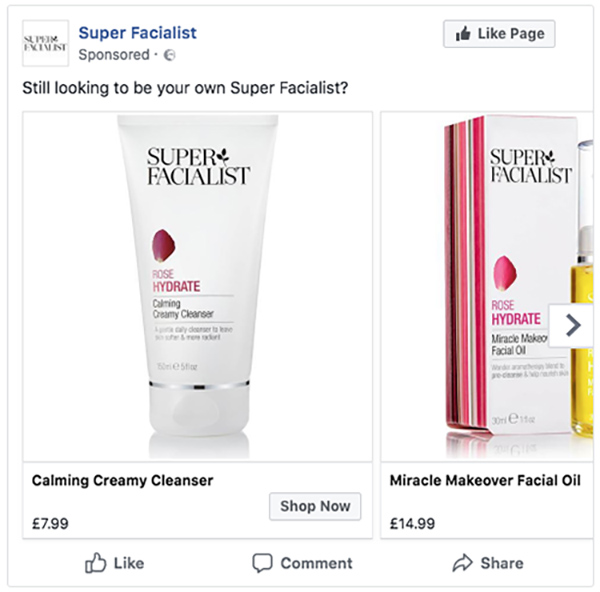Viewport: 600px width, 592px height.
Task: Select the Calming Creamy Cleanser title
Action: [x=123, y=480]
